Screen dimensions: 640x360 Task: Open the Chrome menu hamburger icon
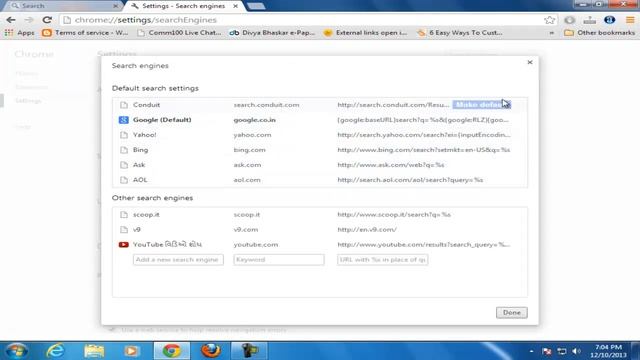pos(630,20)
